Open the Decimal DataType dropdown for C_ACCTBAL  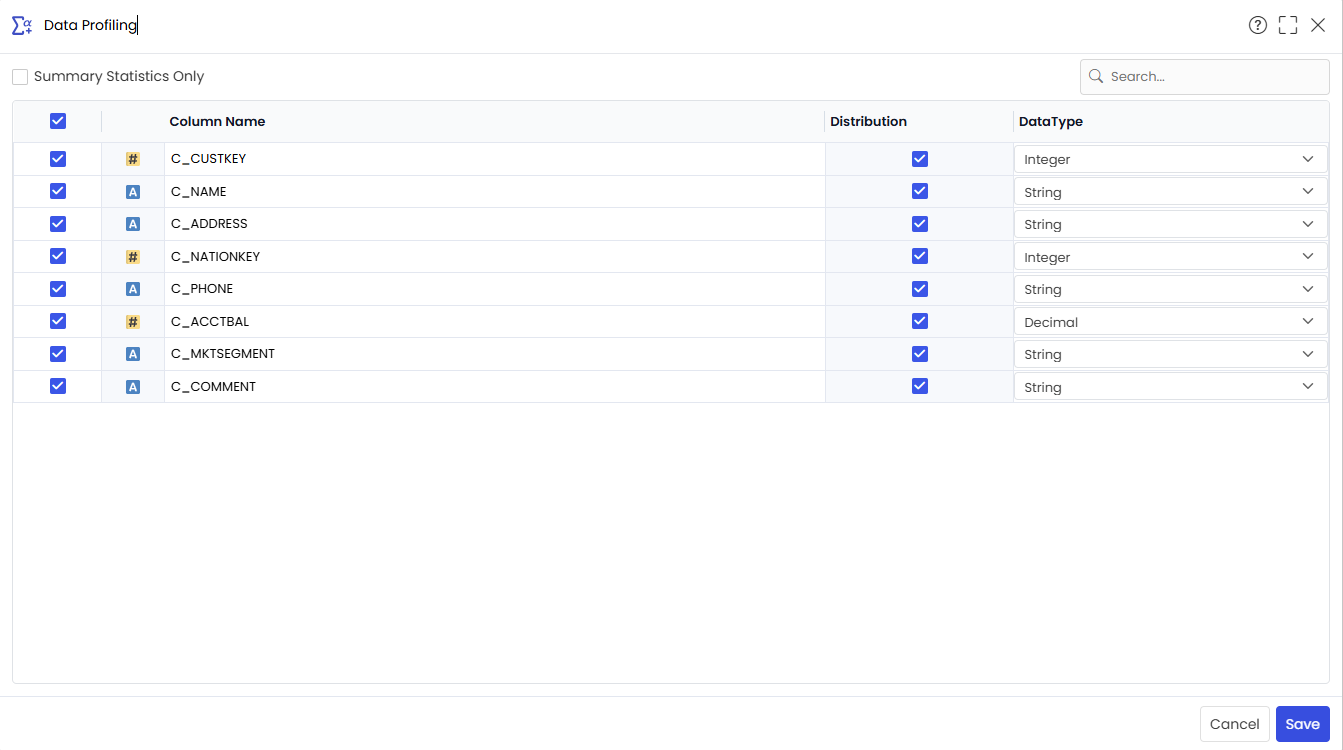tap(1171, 322)
